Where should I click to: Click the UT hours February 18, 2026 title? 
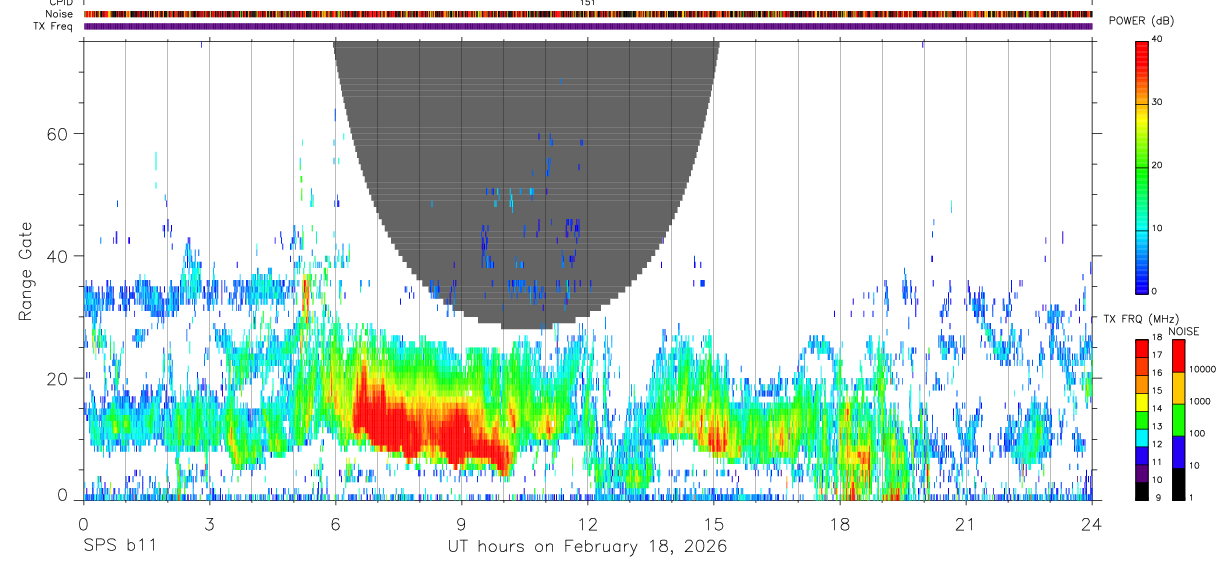point(587,546)
